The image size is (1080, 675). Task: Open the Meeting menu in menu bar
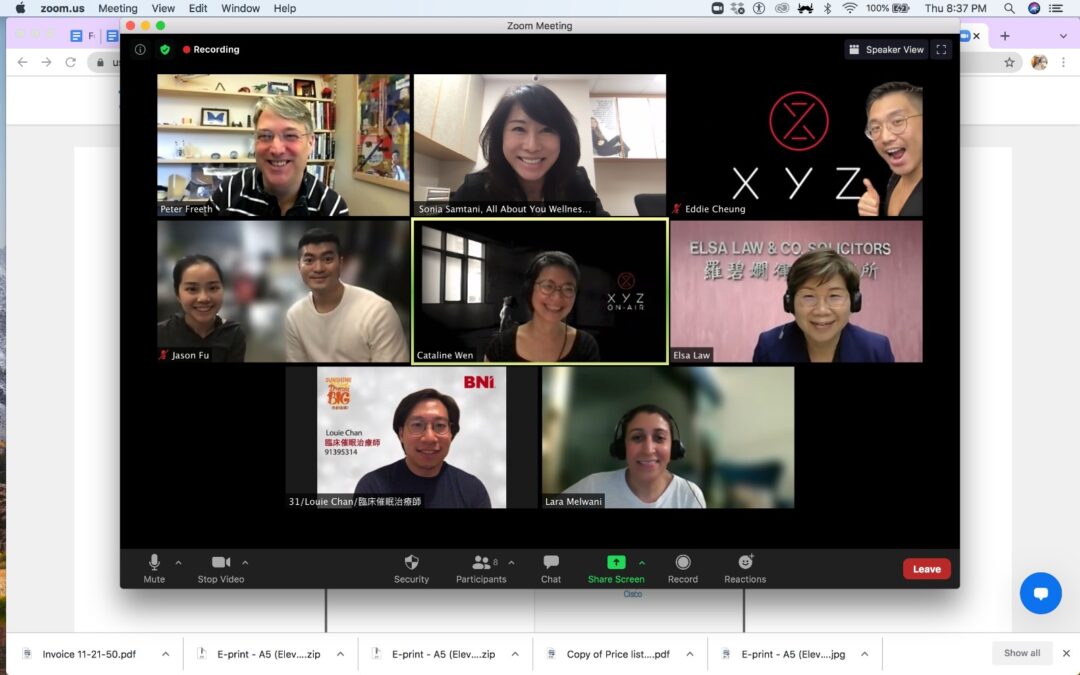117,8
